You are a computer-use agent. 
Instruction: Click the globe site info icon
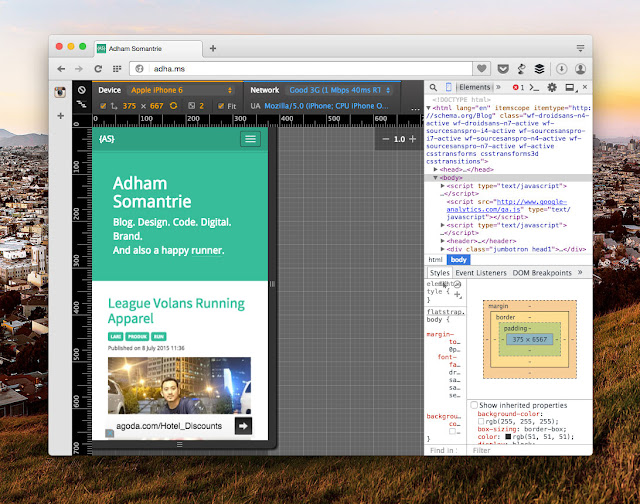pos(139,69)
